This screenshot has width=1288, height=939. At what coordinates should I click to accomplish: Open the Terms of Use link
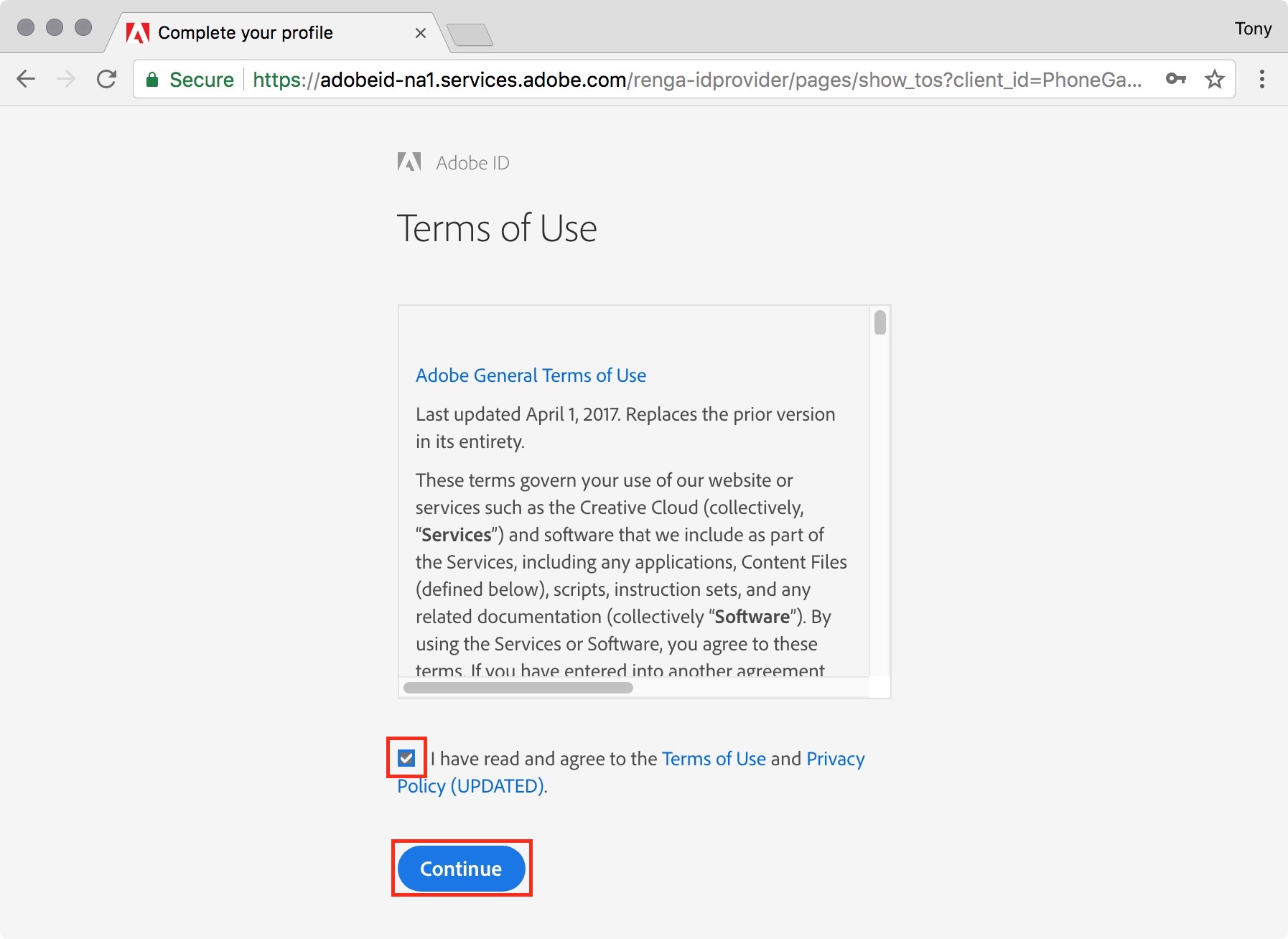pyautogui.click(x=714, y=759)
